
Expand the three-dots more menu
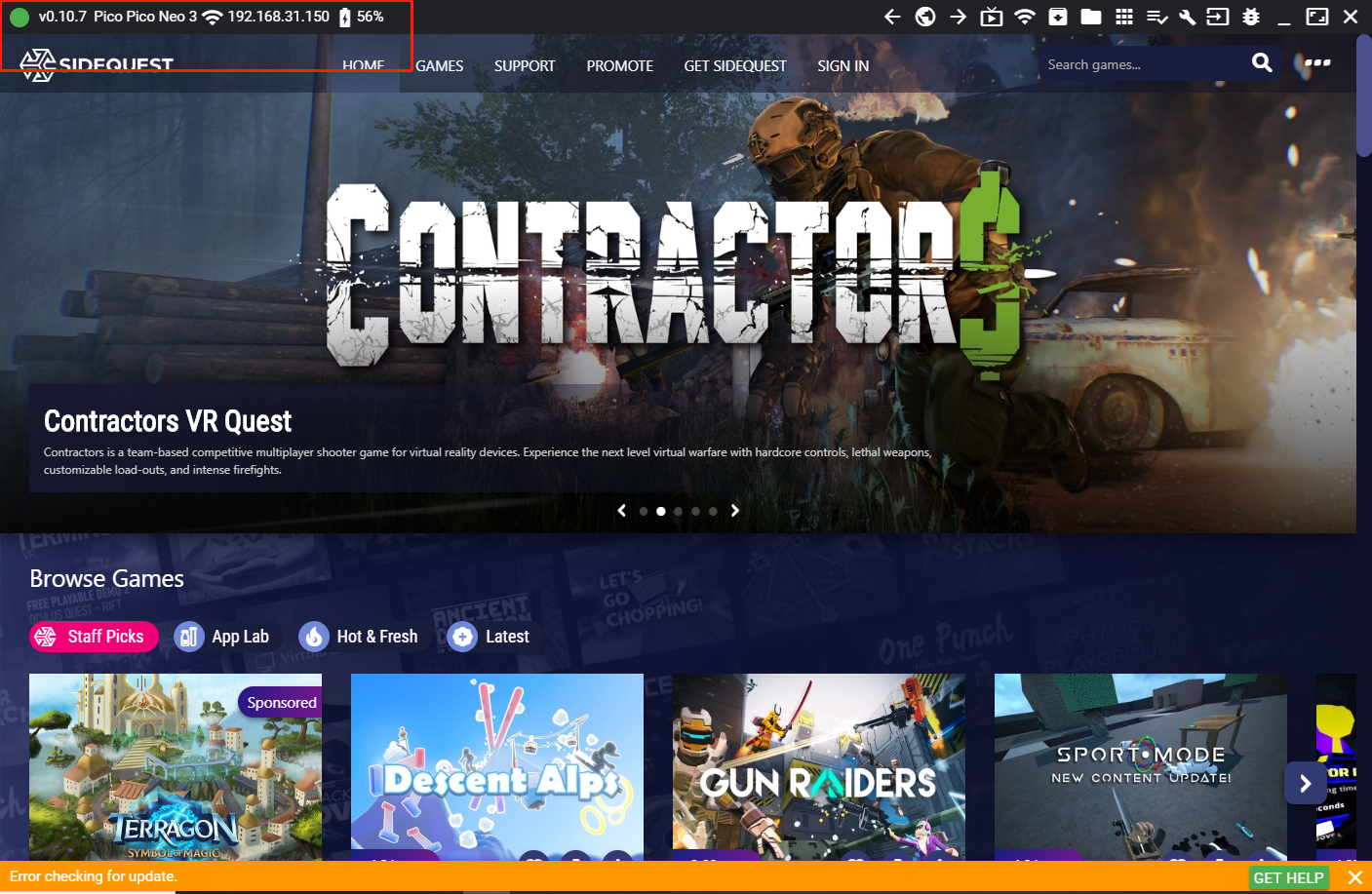[x=1317, y=62]
